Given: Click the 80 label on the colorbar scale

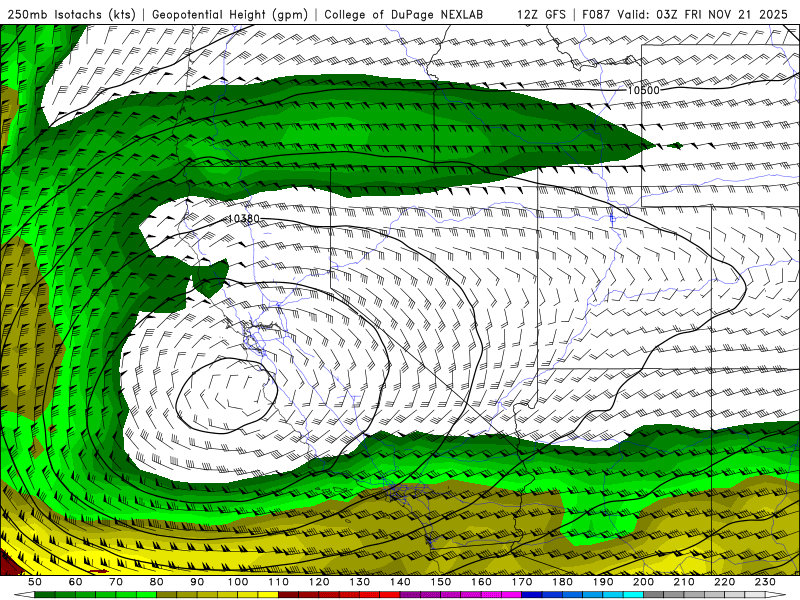Looking at the screenshot, I should [x=156, y=582].
